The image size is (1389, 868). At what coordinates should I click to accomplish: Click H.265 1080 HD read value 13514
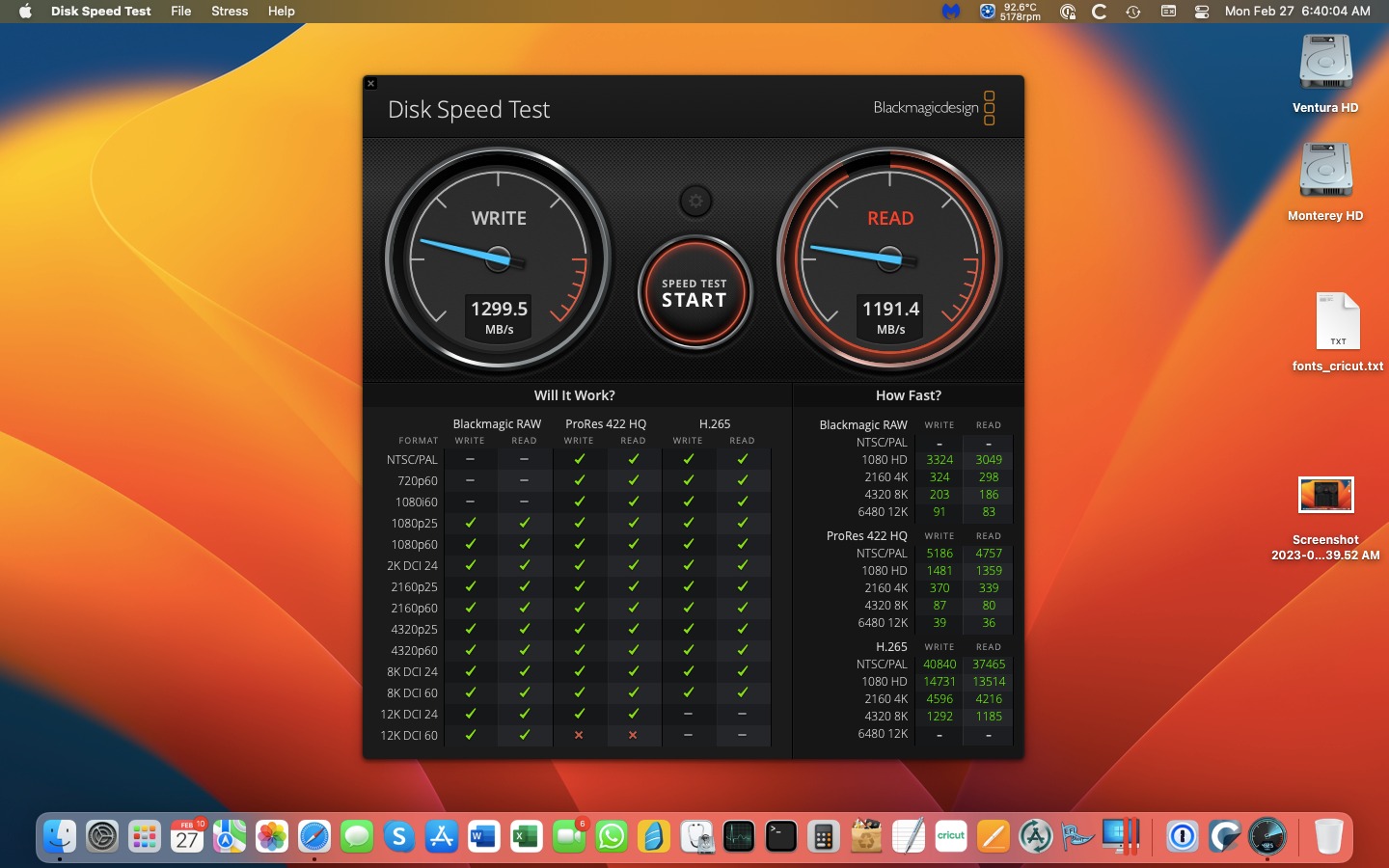(x=989, y=682)
